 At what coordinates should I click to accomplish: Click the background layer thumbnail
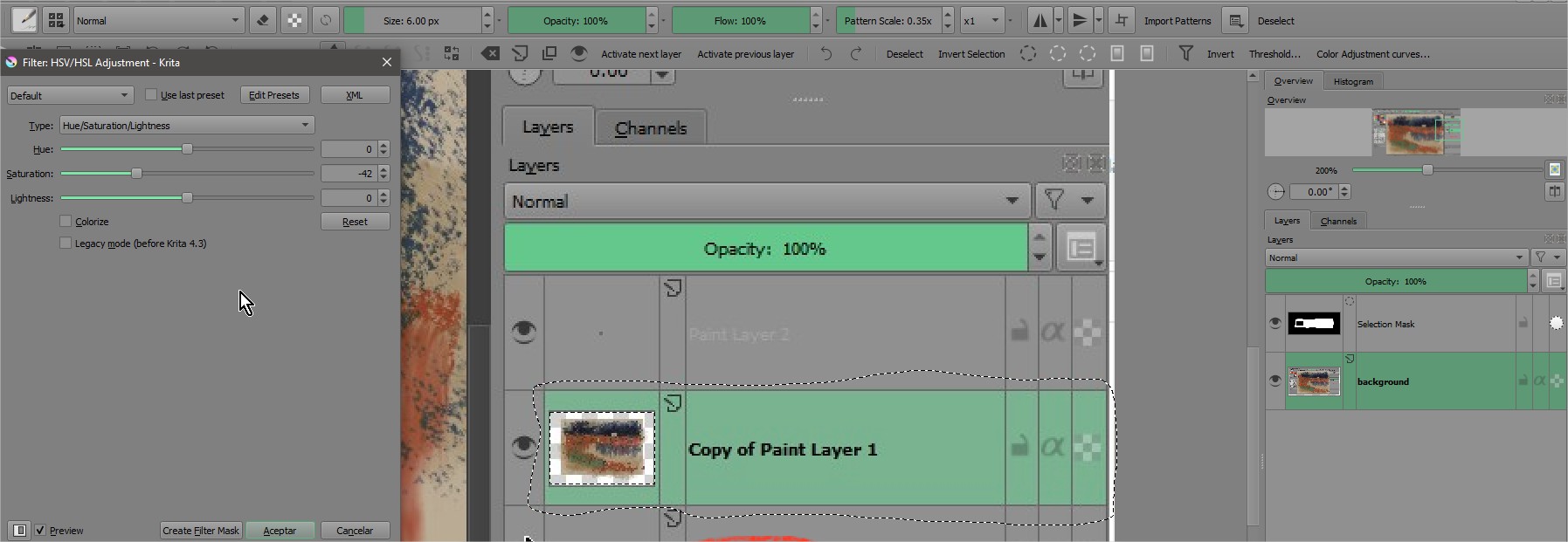click(x=1314, y=381)
